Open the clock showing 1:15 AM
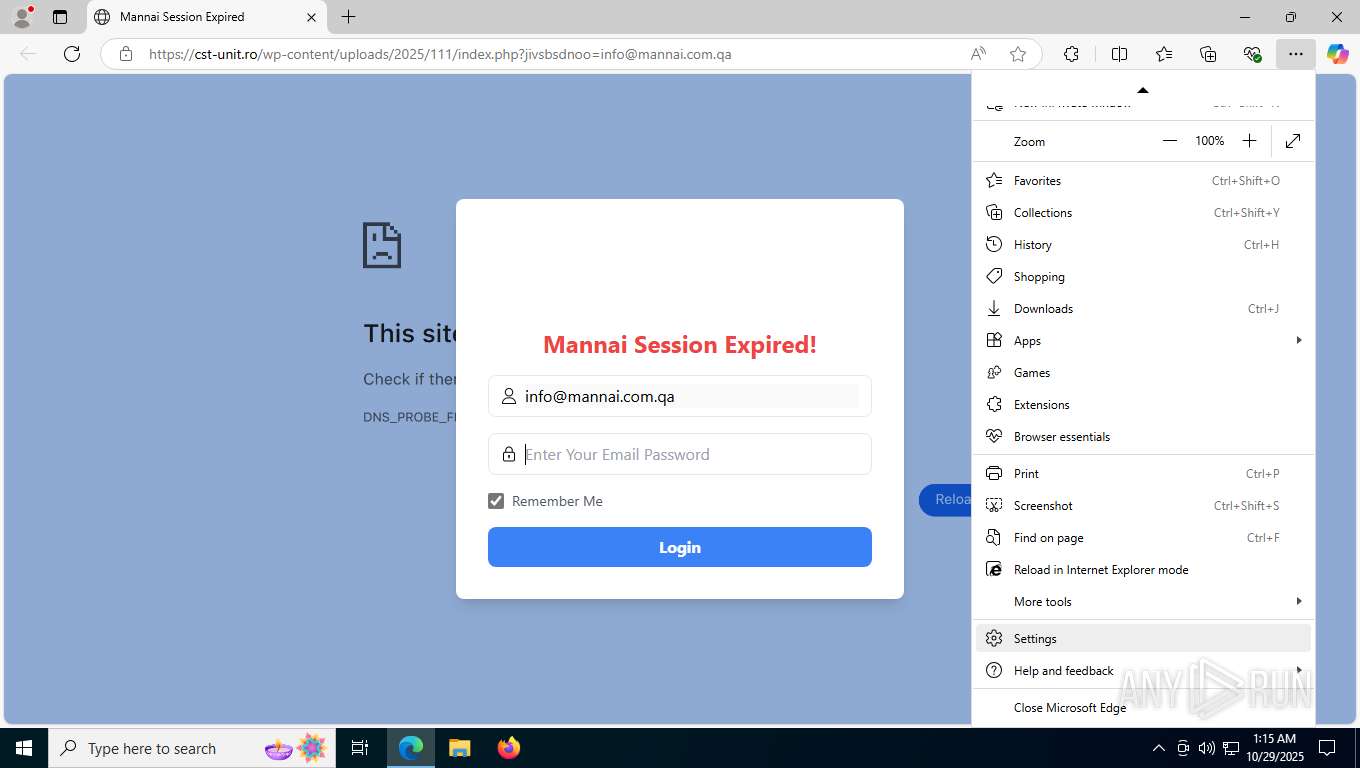This screenshot has height=768, width=1360. 1274,748
